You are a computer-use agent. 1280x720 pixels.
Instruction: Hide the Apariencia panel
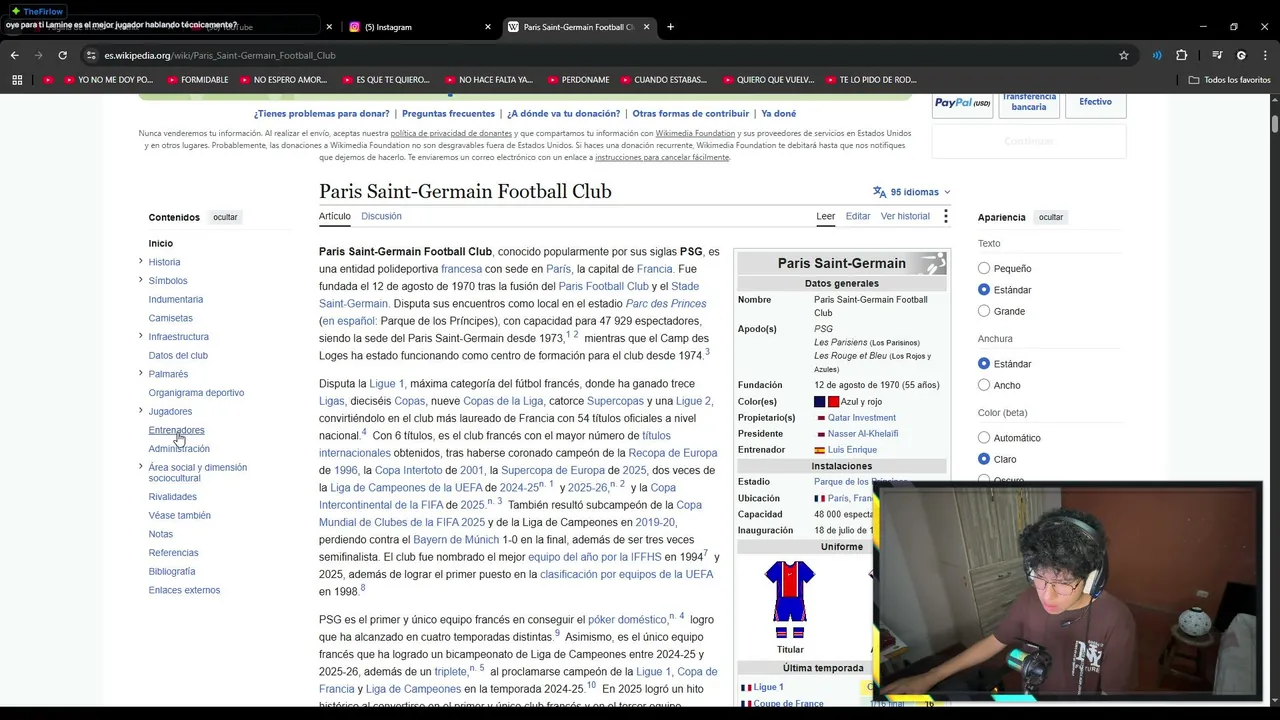(1050, 217)
